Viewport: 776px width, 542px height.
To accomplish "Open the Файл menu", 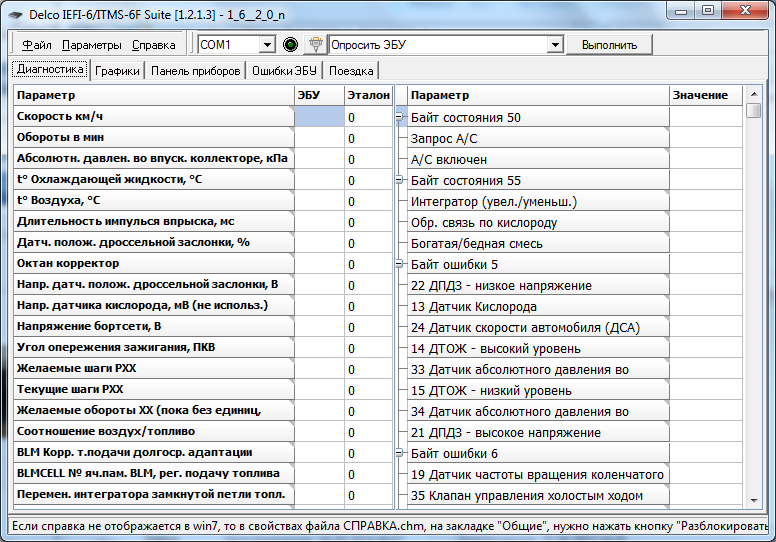I will [37, 45].
